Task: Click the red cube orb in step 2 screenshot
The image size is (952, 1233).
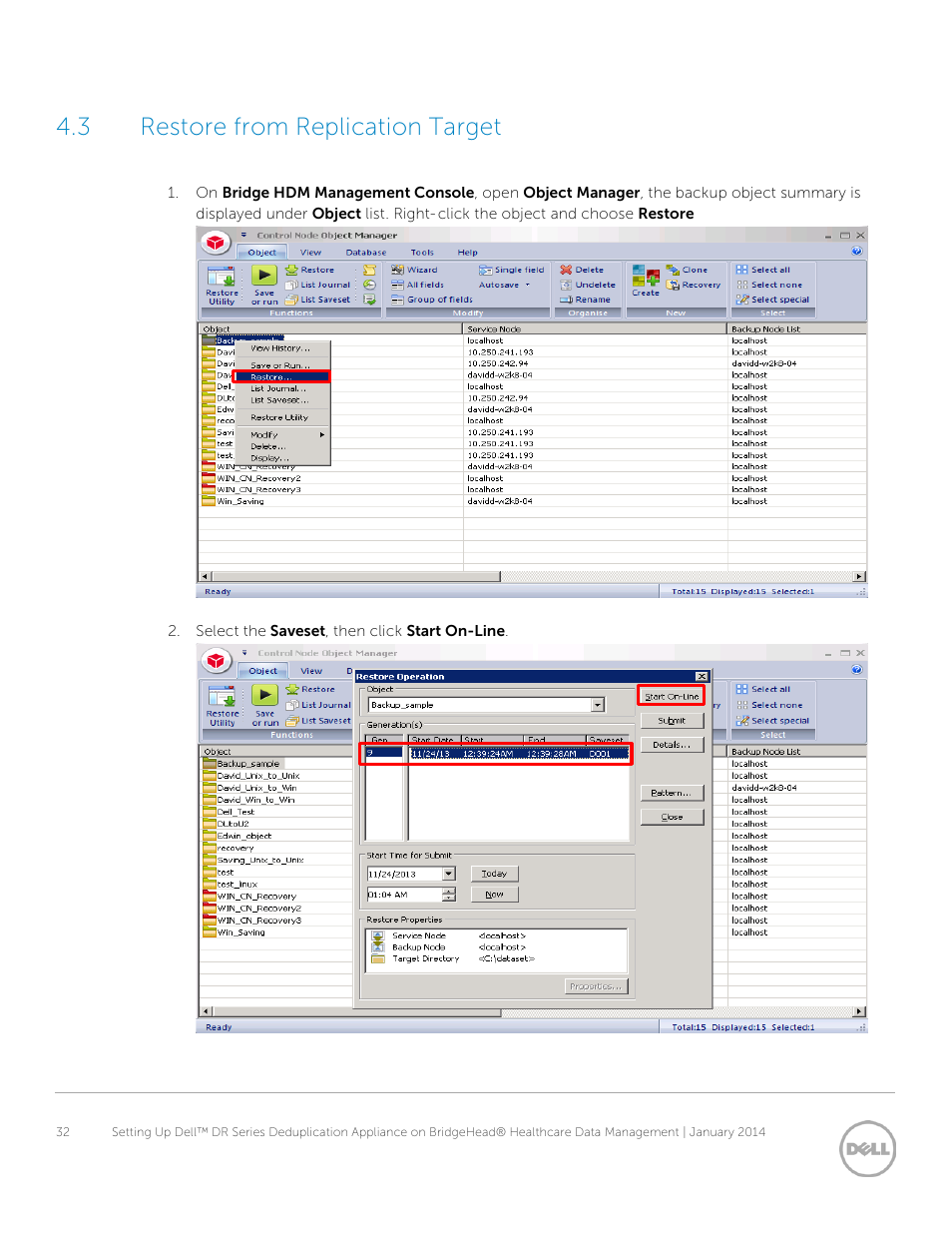Action: point(217,660)
